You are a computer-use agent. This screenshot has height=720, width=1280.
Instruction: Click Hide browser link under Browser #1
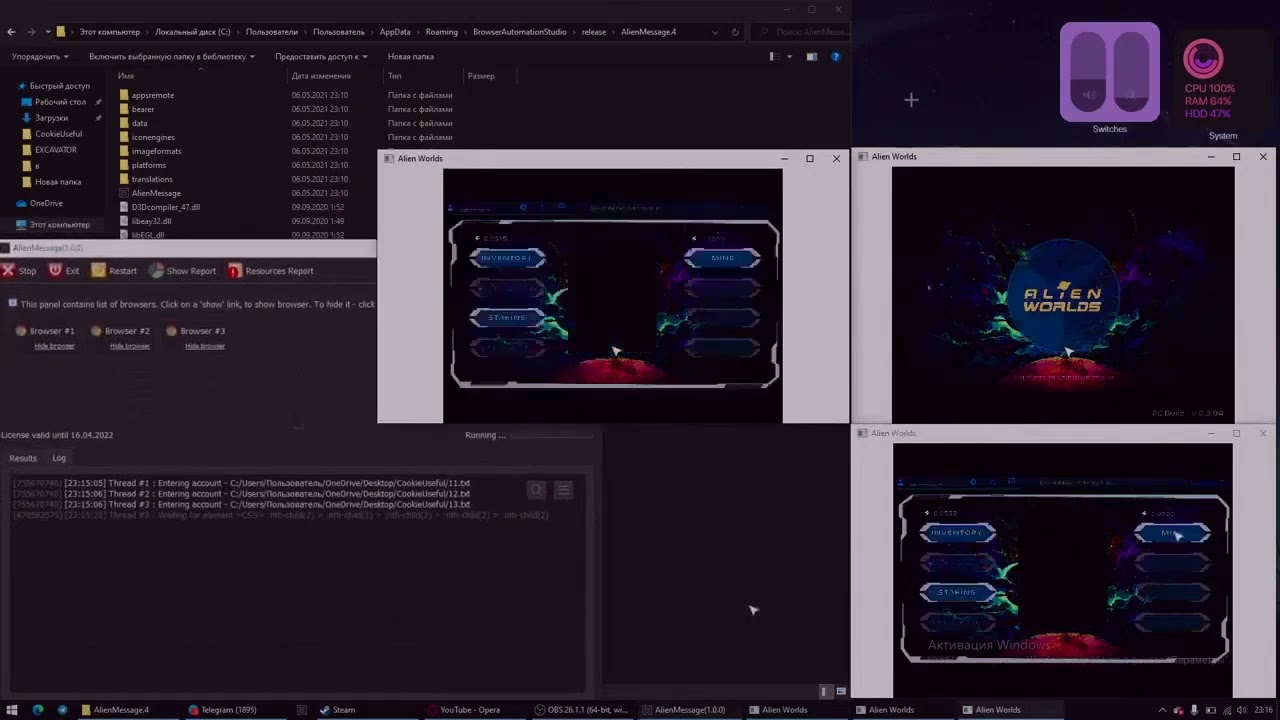54,346
